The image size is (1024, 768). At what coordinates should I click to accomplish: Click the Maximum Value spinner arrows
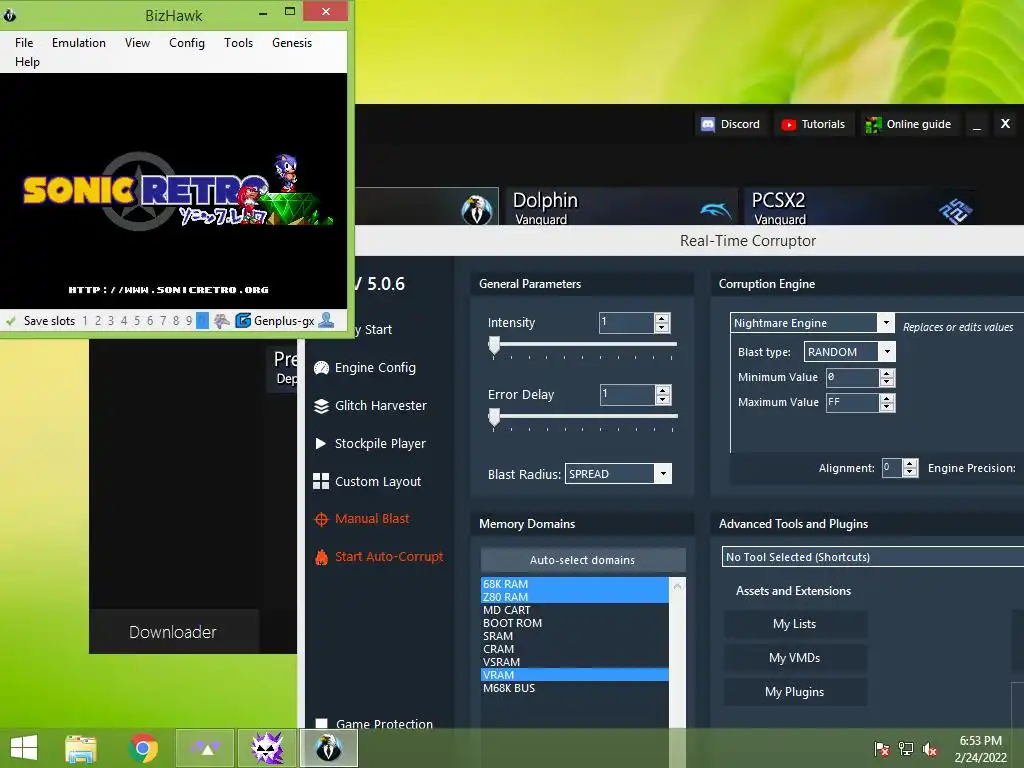[887, 403]
